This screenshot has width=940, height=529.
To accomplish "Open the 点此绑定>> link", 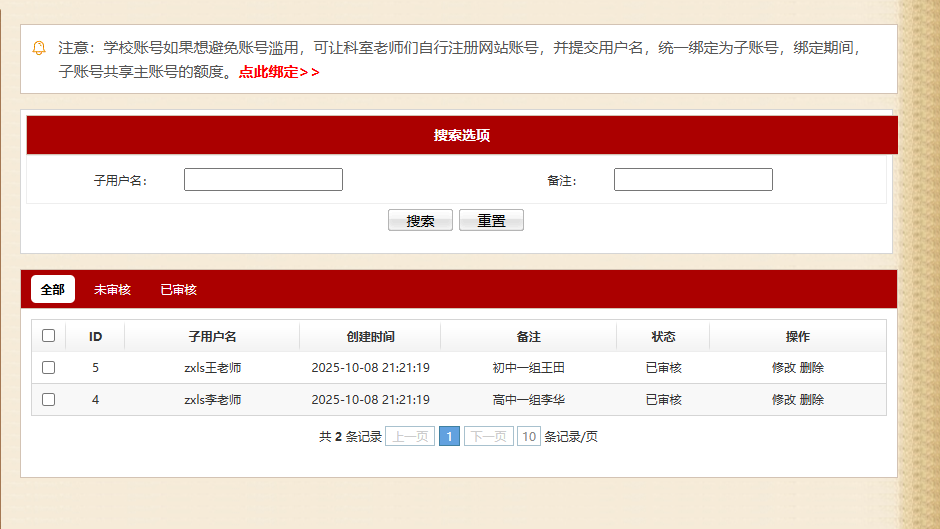I will pyautogui.click(x=279, y=72).
